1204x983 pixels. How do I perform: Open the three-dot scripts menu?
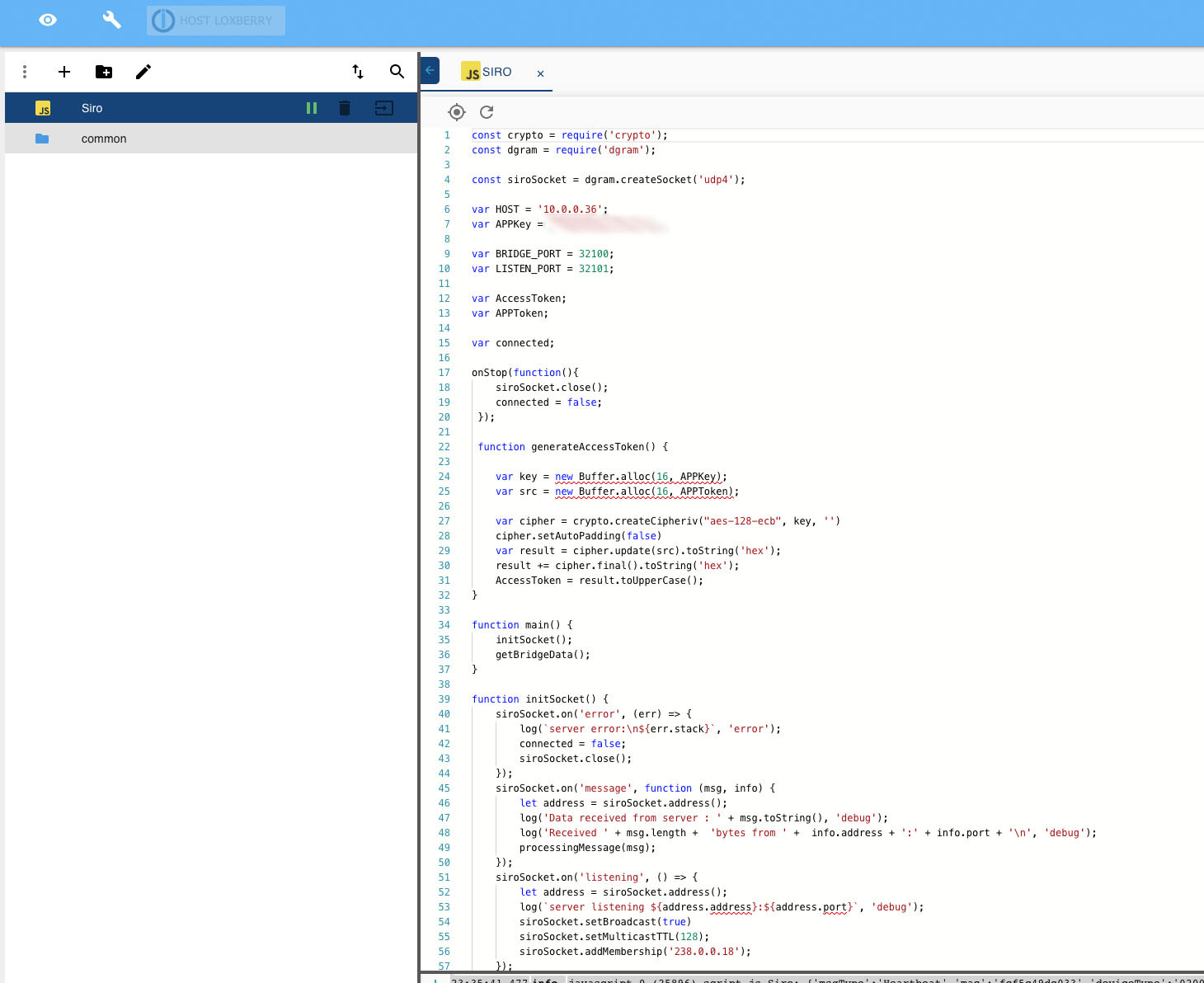tap(25, 72)
